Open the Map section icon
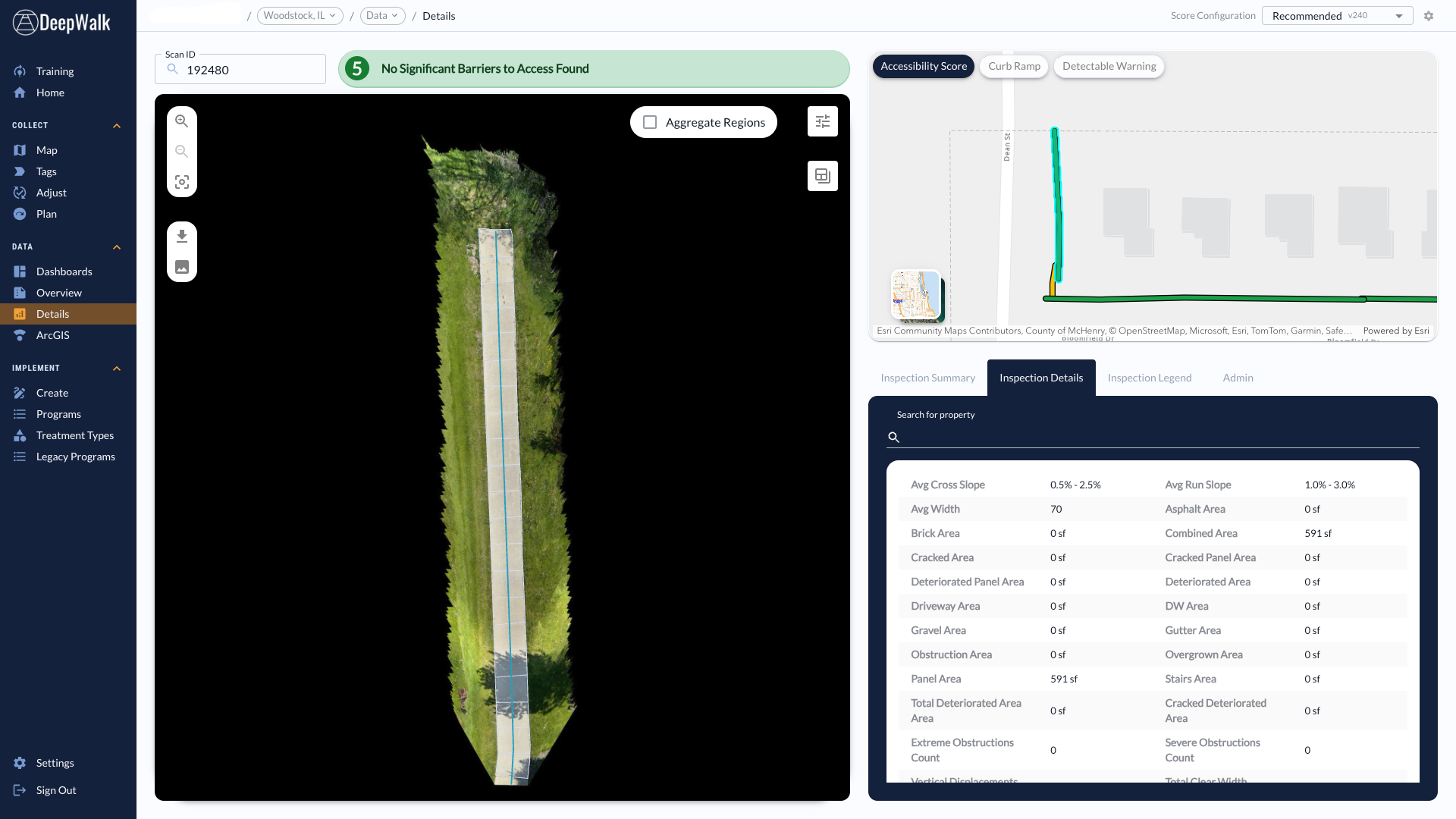Screen dimensions: 1456x819 coord(20,150)
